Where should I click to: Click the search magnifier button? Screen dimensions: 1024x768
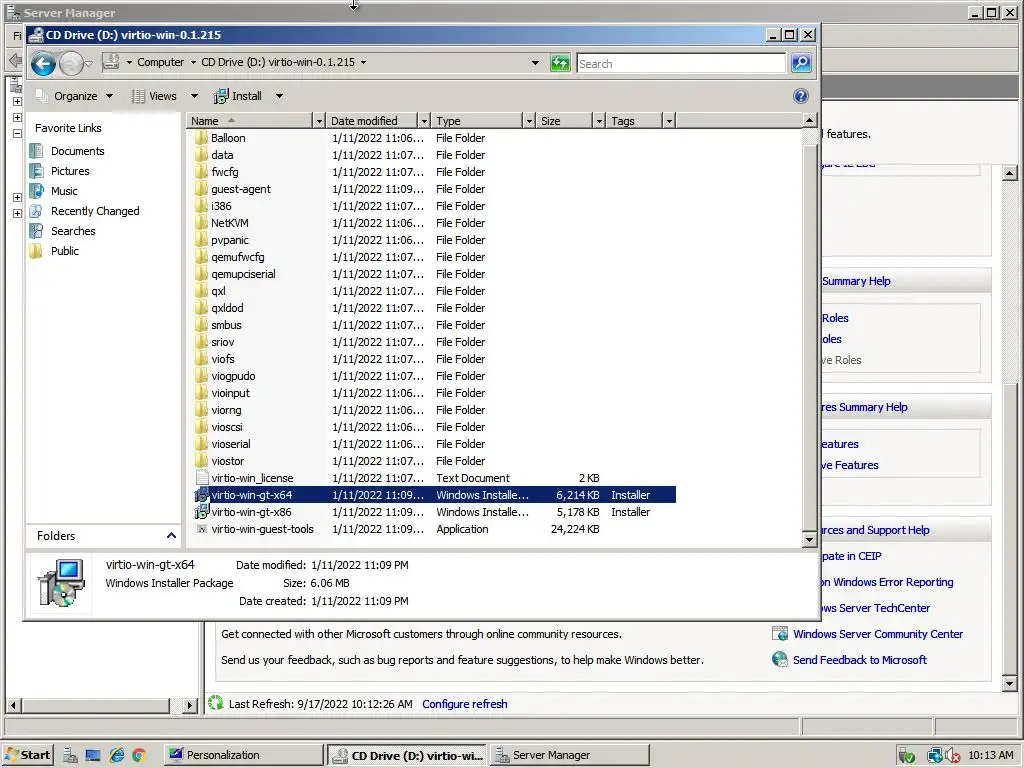(x=801, y=63)
